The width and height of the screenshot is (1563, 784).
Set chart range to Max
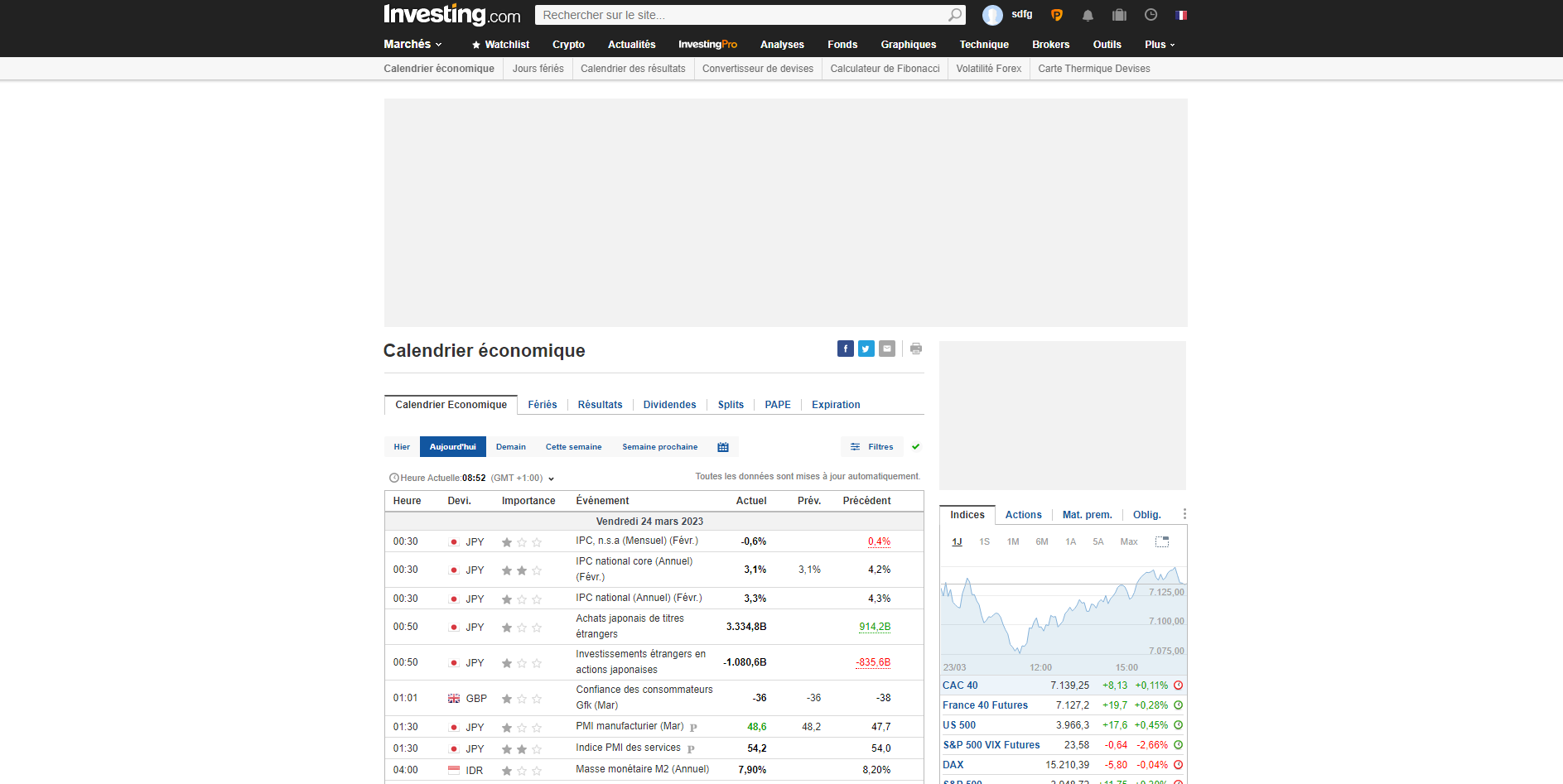click(x=1128, y=542)
